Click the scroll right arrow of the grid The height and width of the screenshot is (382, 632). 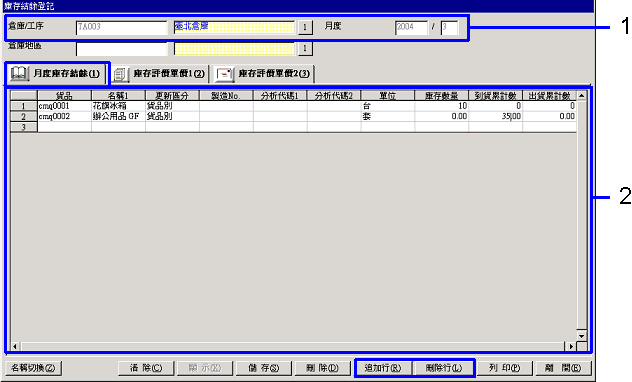coord(571,346)
